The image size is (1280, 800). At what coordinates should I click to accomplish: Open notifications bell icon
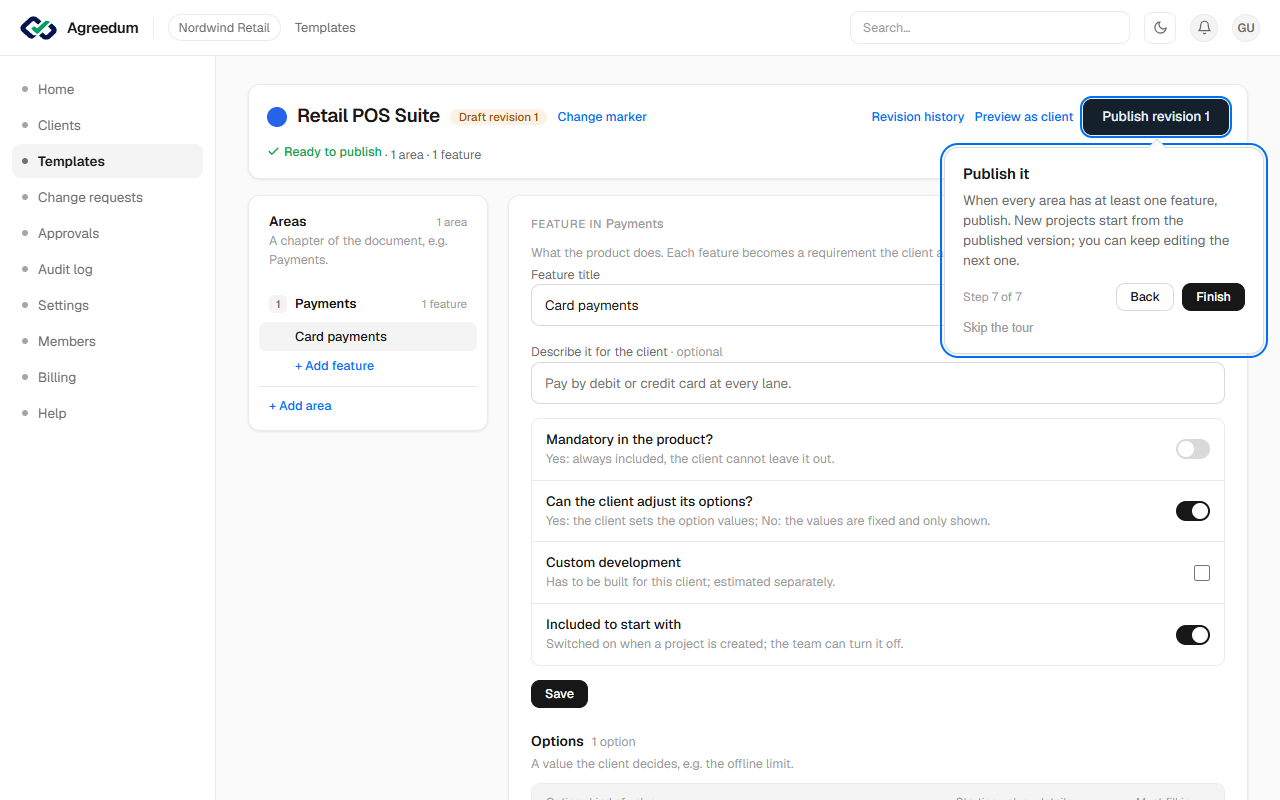(x=1204, y=28)
